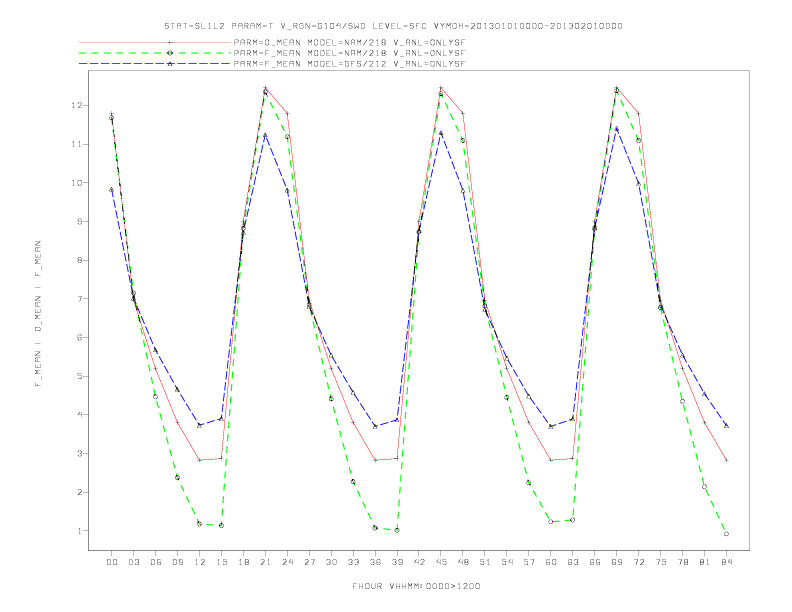Click x-axis tick label 72
Viewport: 792px width, 612px height.
(638, 562)
